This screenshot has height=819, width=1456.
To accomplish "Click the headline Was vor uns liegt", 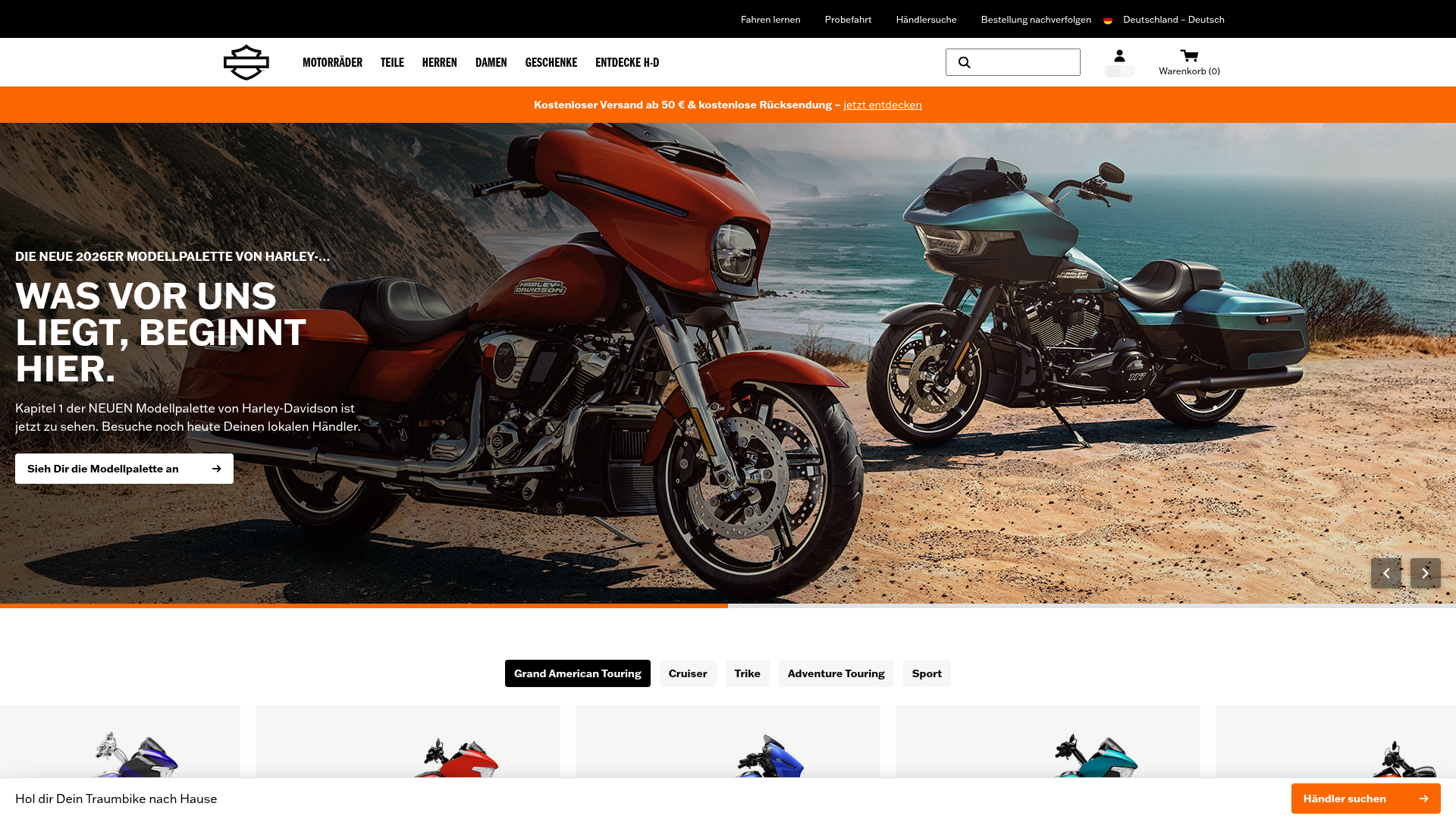I will 161,332.
